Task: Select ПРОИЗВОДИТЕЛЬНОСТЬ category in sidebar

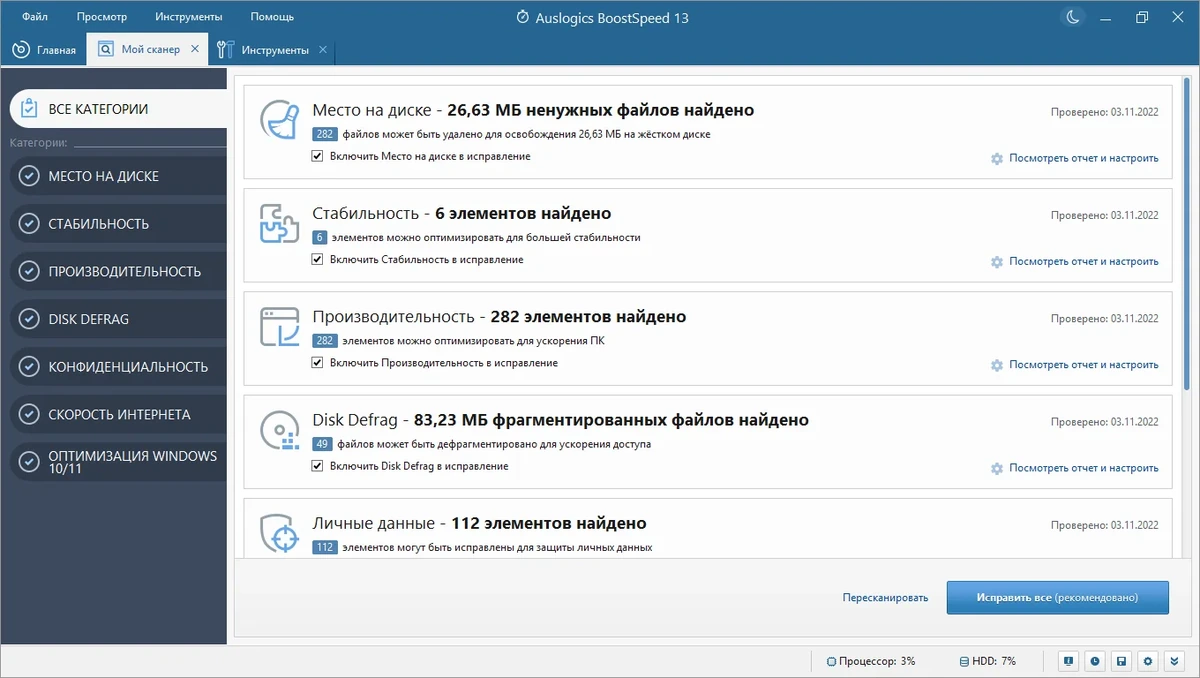Action: click(118, 271)
